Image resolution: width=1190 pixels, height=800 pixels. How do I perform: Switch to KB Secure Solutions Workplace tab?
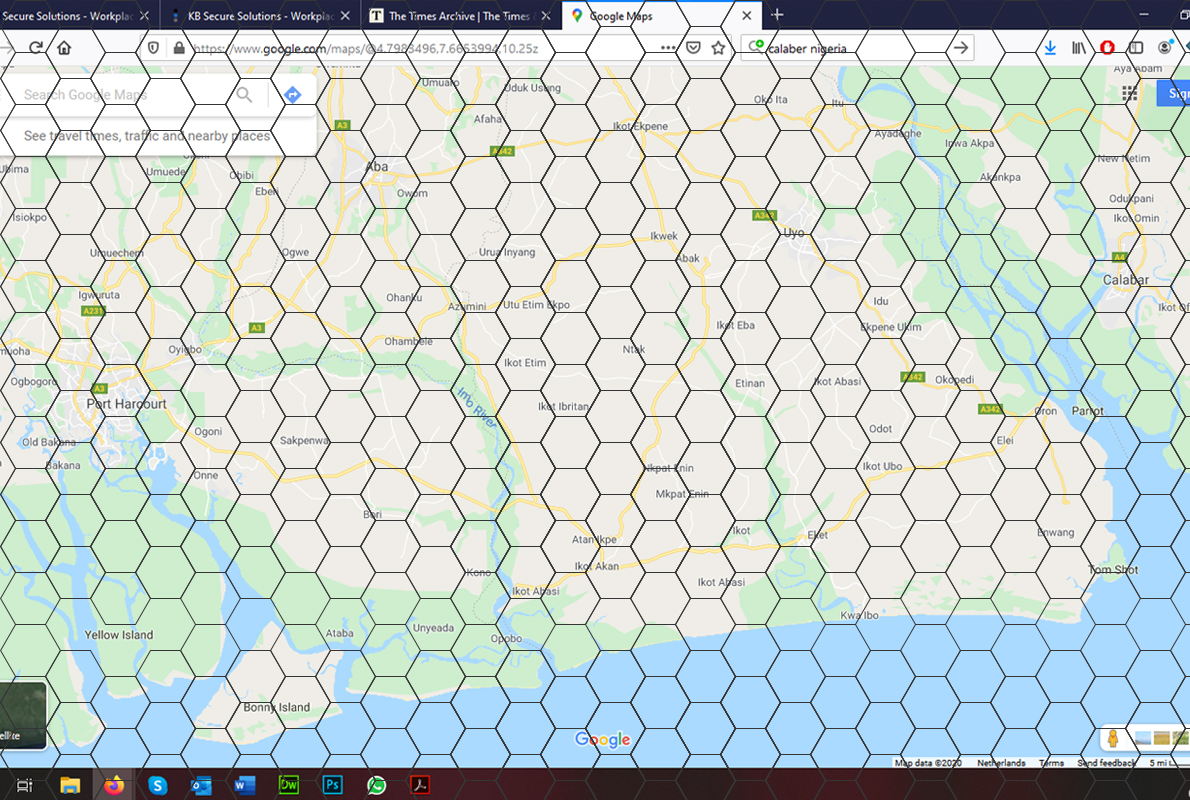[260, 15]
